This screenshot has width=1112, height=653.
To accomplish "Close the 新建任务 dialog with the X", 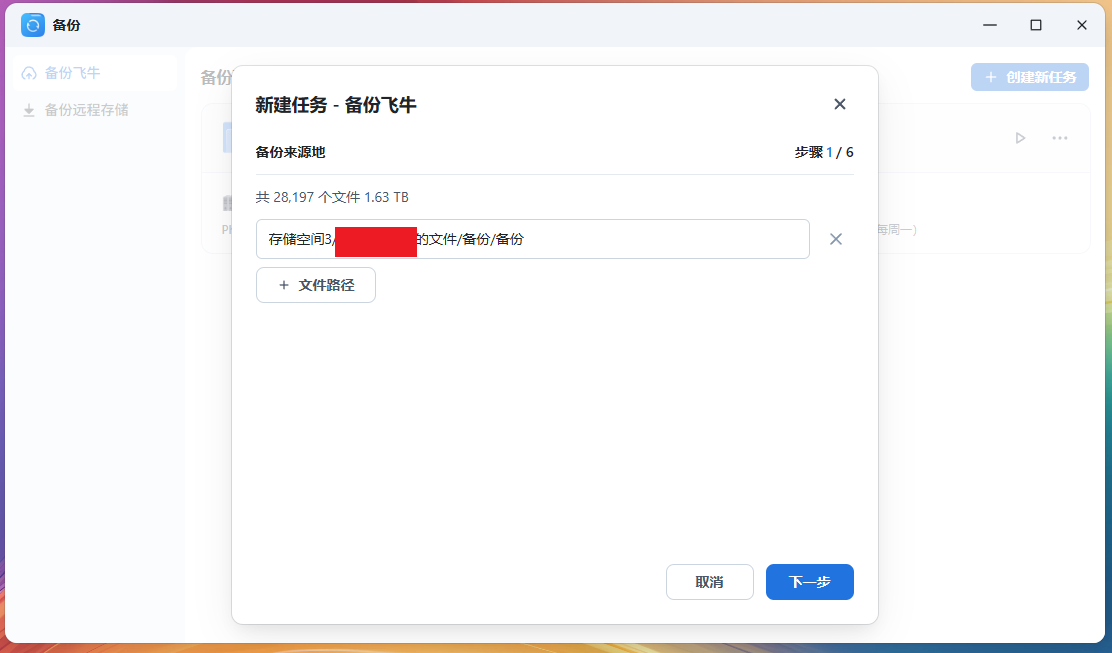I will (840, 104).
